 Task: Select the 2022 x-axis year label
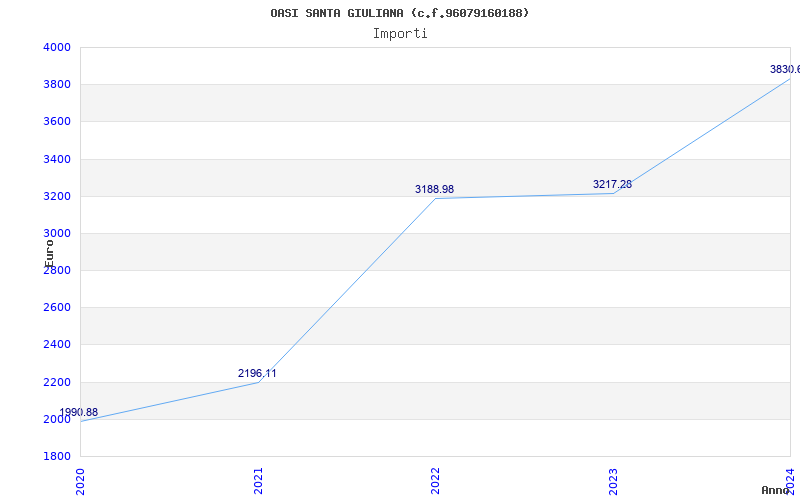(436, 480)
